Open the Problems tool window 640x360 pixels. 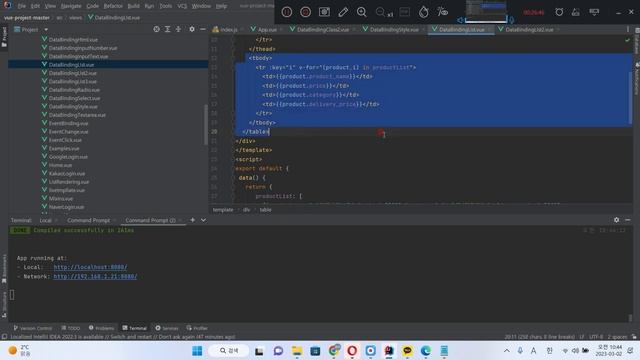tap(102, 328)
